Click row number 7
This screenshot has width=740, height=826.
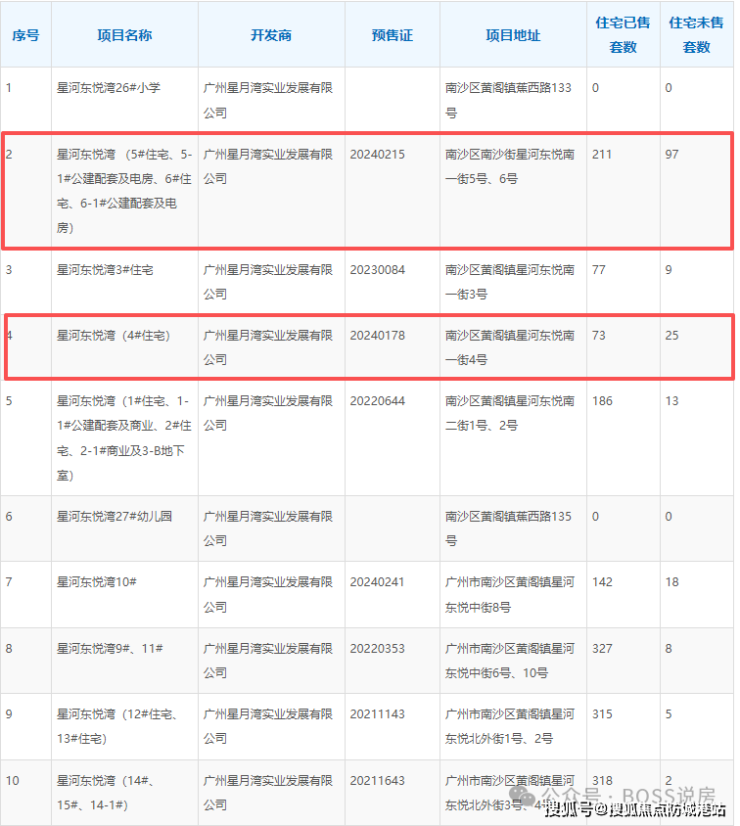tap(9, 582)
